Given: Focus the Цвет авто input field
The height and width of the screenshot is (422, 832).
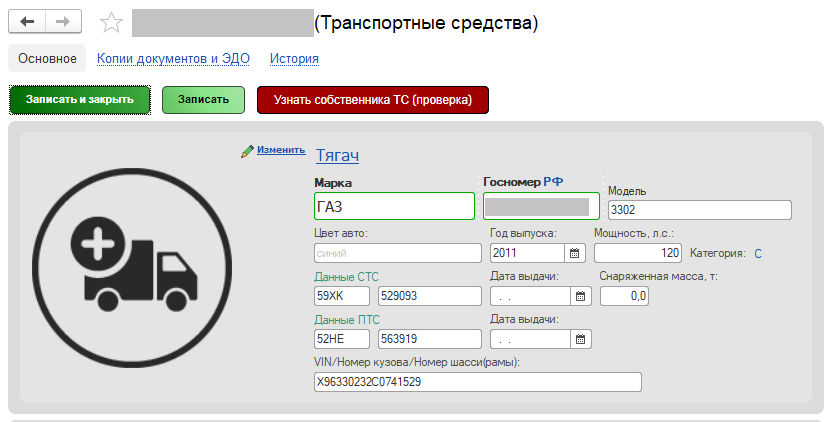Looking at the screenshot, I should (397, 253).
